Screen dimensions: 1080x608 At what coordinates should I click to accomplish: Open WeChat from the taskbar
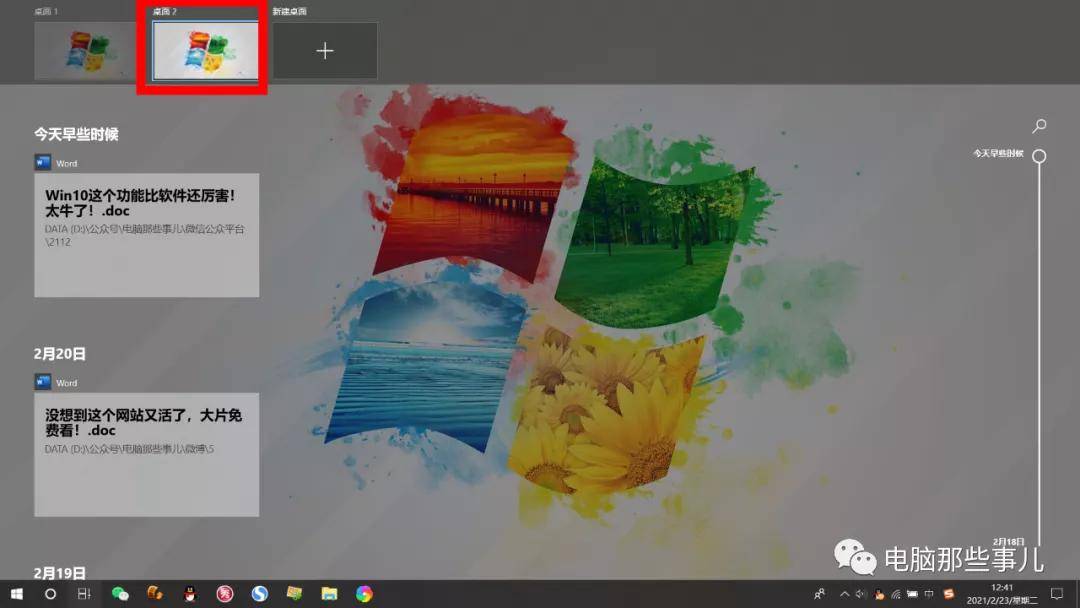pyautogui.click(x=120, y=594)
